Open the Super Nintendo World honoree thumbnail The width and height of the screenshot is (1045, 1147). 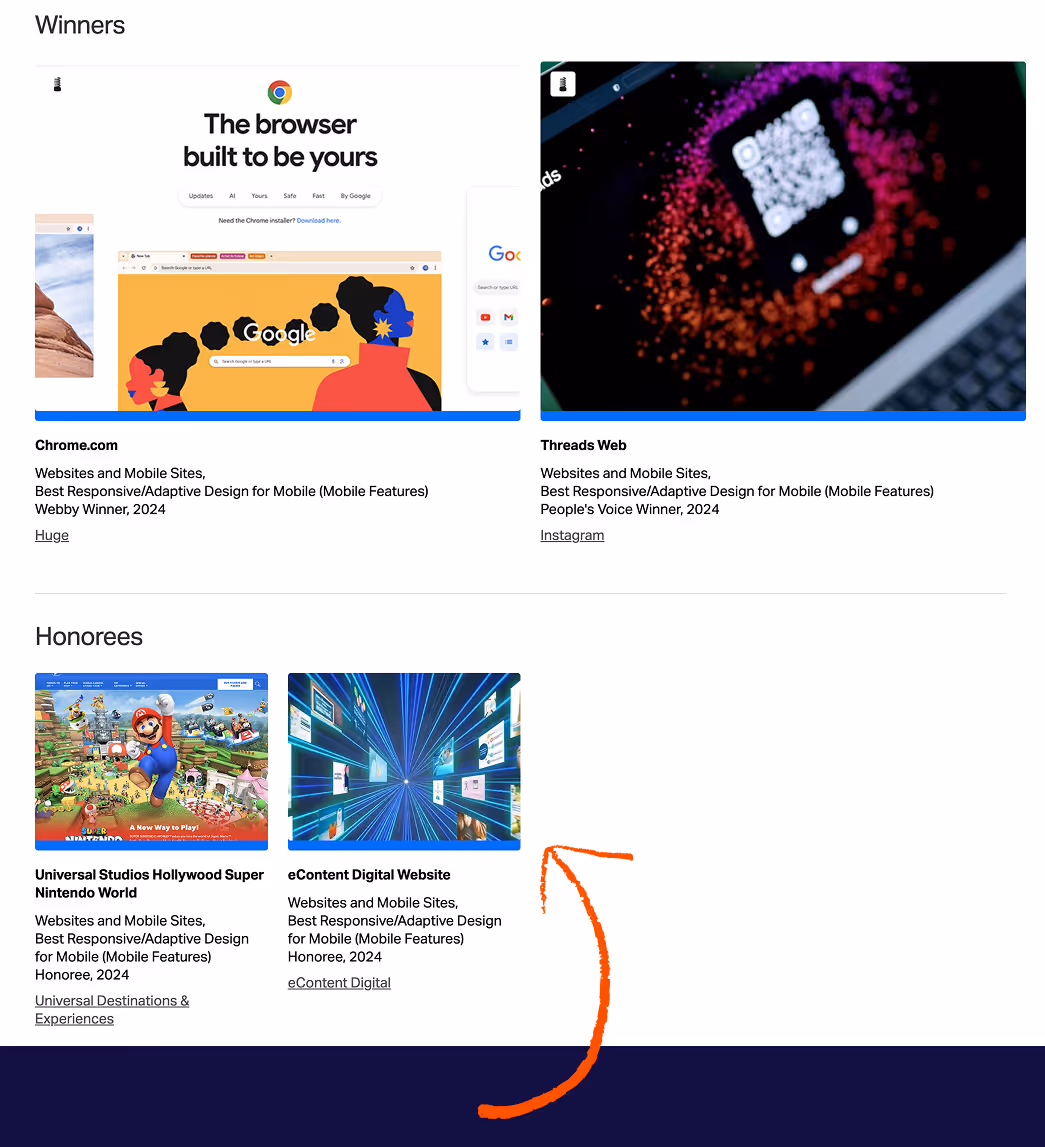[x=151, y=761]
